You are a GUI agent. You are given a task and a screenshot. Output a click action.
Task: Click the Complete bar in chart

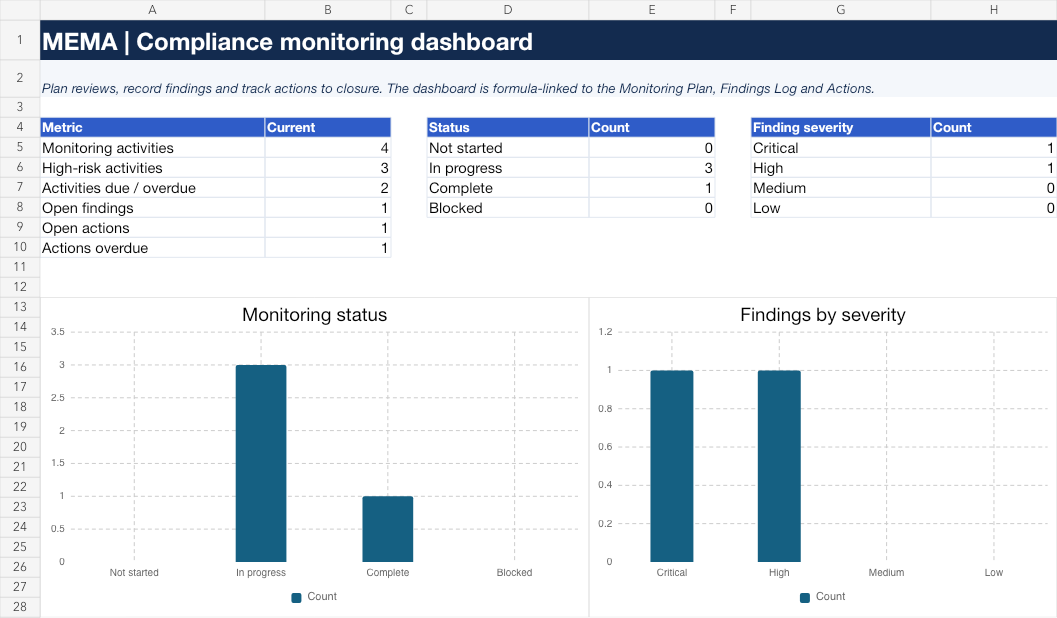point(388,529)
